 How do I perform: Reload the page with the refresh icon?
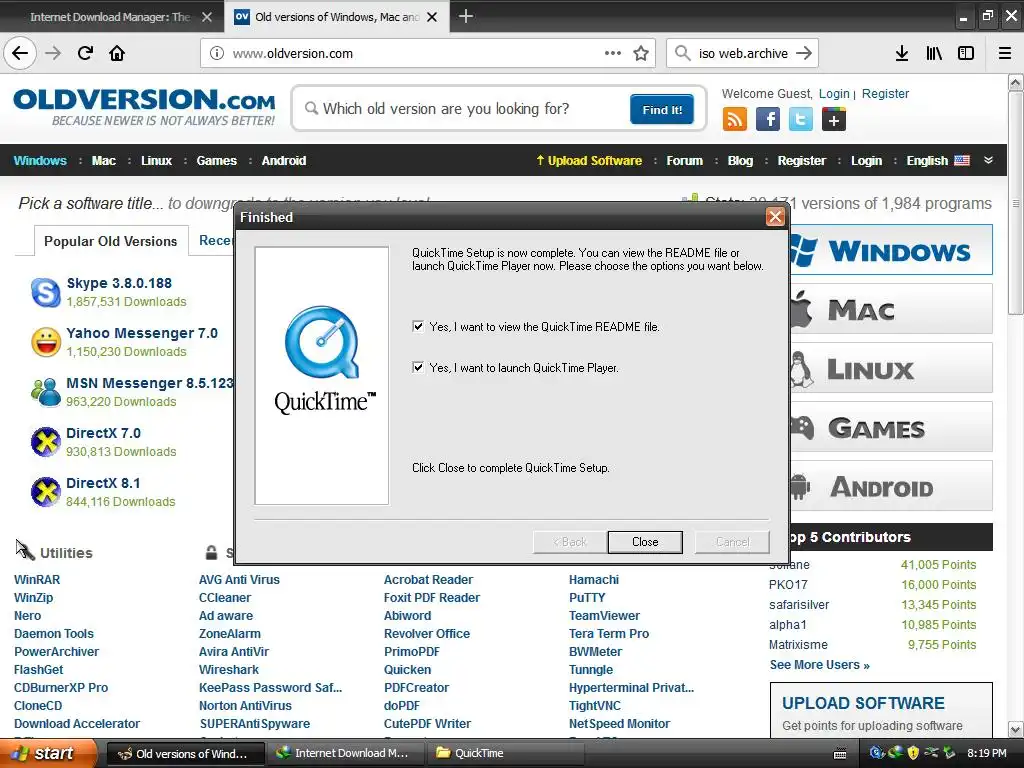tap(85, 53)
